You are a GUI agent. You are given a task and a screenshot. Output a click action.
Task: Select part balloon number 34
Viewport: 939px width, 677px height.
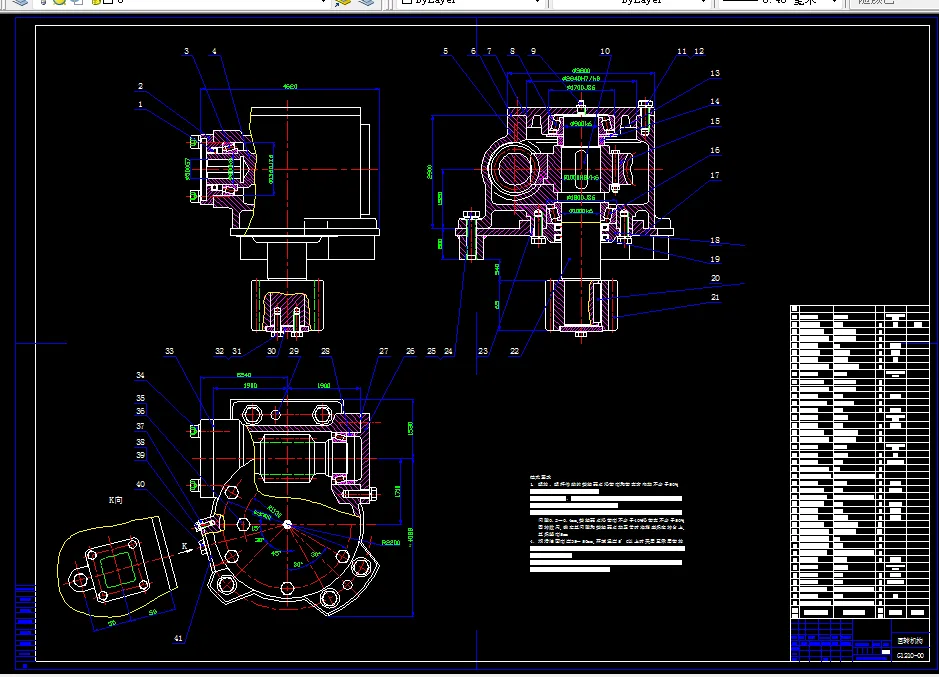140,376
